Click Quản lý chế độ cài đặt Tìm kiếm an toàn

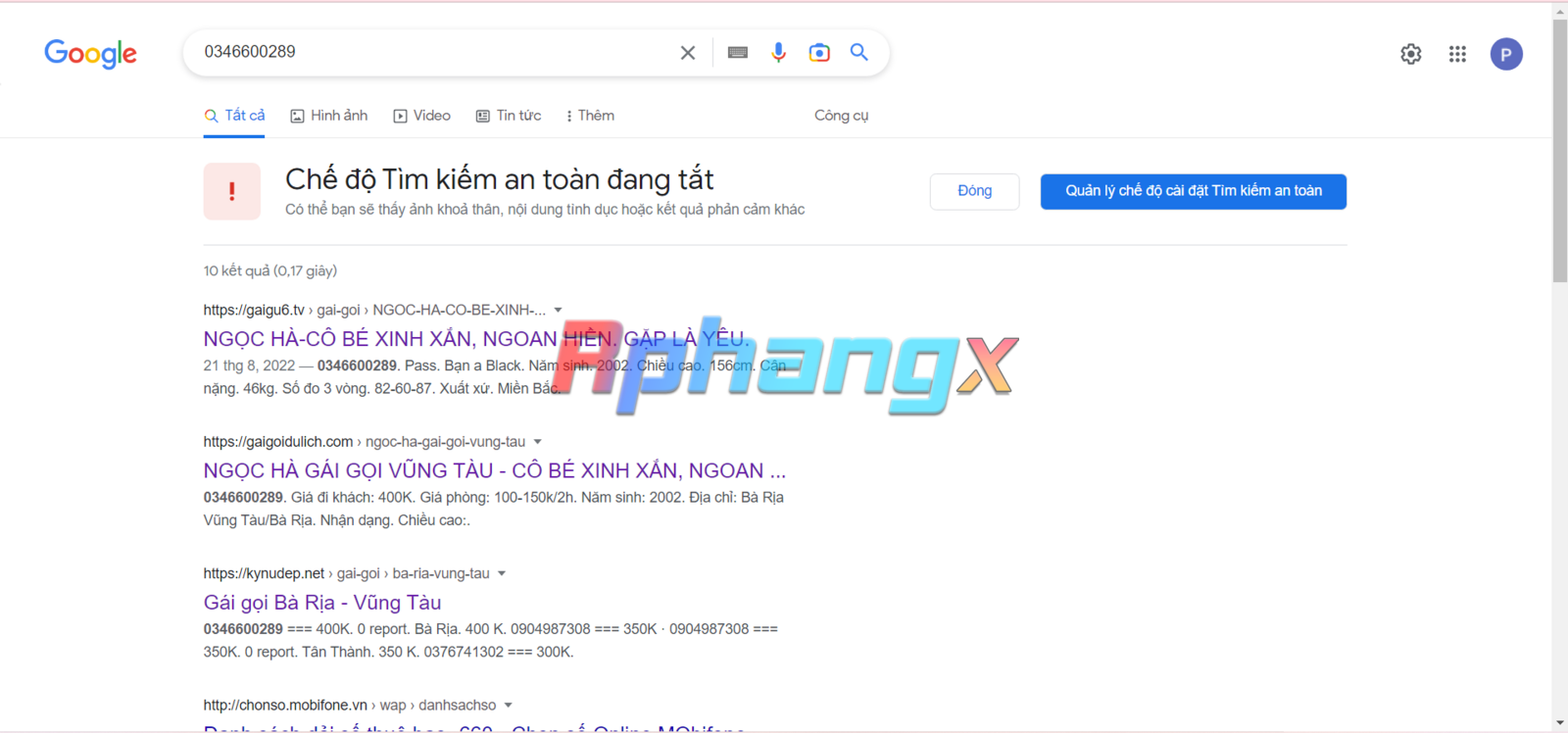pos(1194,191)
